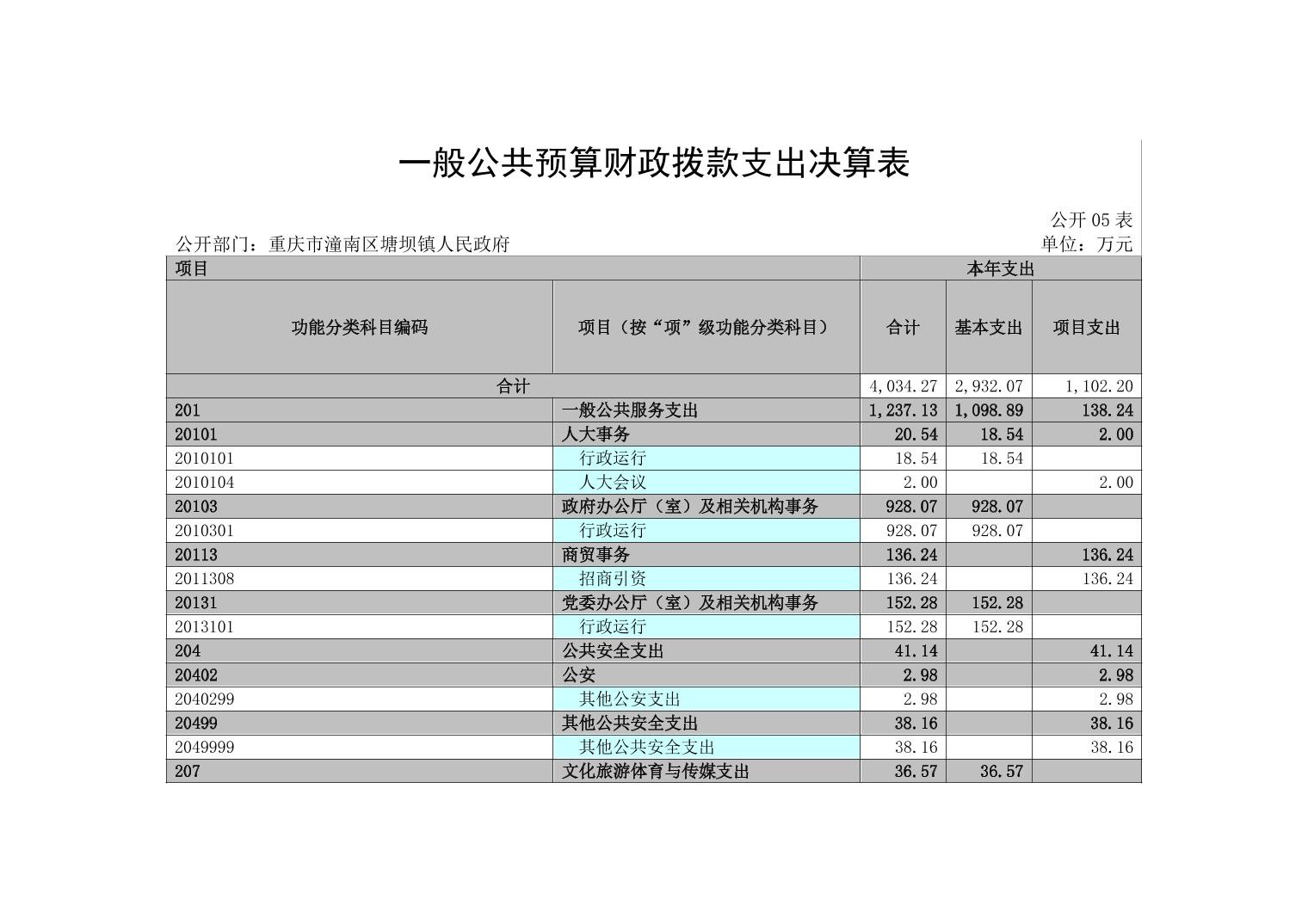Click the 项目支出 column header

[1086, 327]
